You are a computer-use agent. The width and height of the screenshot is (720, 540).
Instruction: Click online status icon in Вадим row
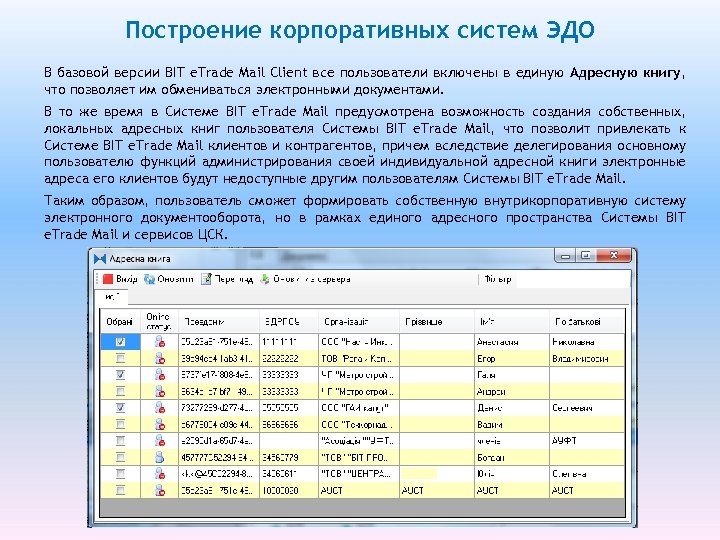(159, 424)
